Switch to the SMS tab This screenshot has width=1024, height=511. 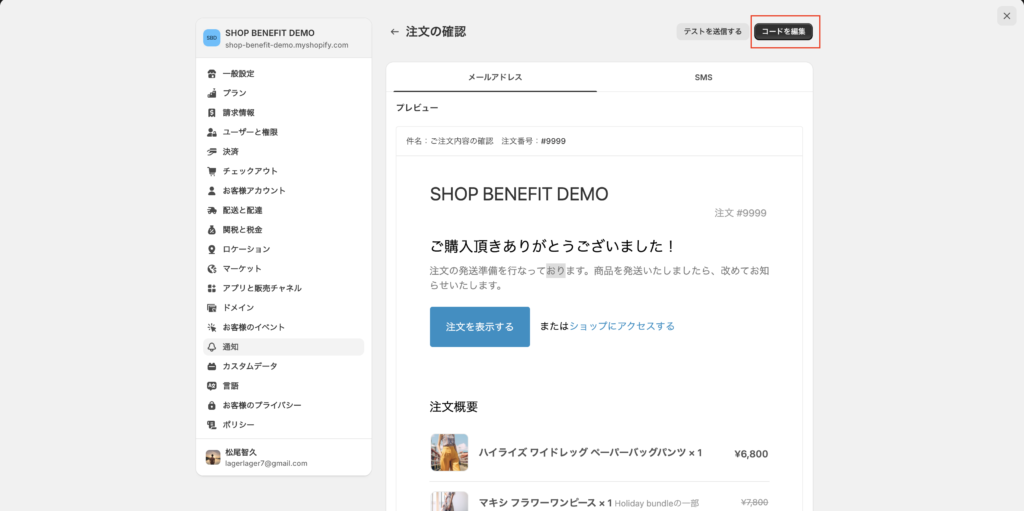tap(703, 77)
